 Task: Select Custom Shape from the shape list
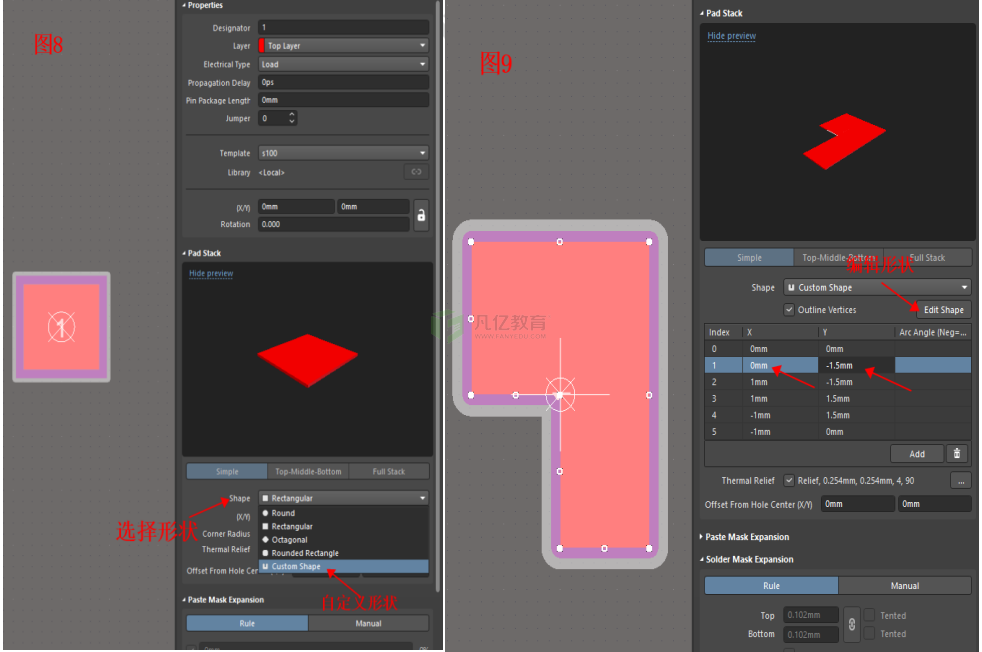(x=296, y=567)
